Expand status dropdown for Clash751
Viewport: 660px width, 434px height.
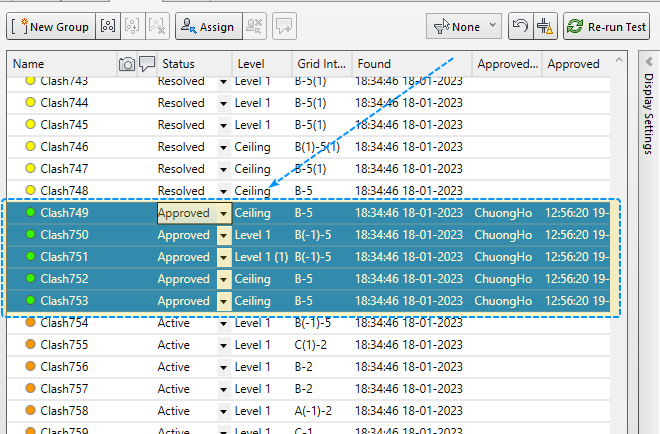click(224, 257)
